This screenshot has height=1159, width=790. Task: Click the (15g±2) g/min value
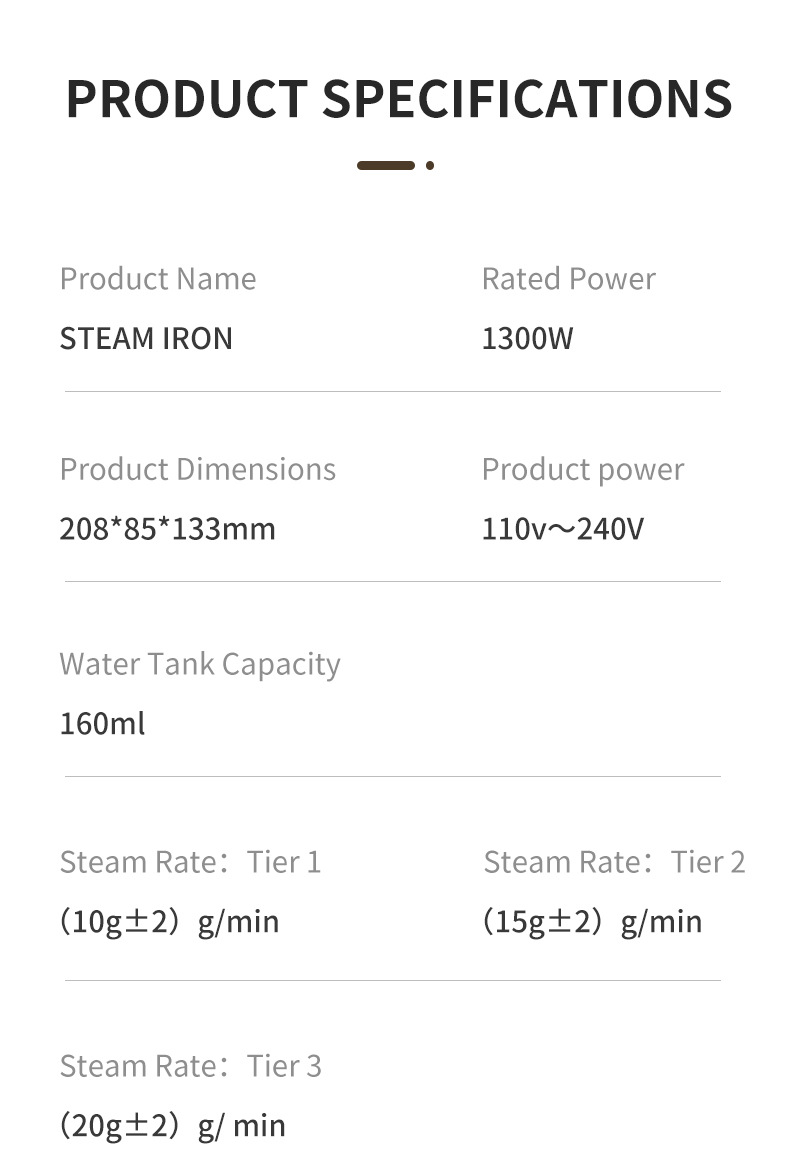tap(592, 921)
